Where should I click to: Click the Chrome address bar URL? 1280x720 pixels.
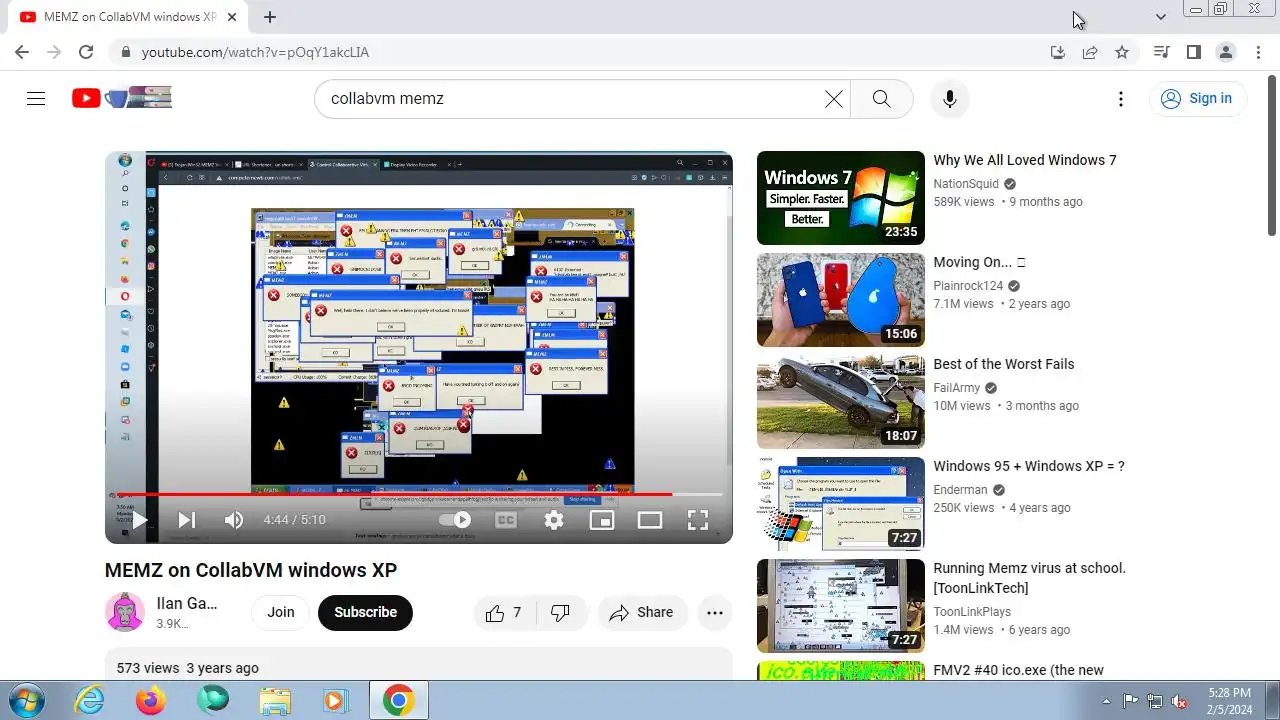pos(255,52)
